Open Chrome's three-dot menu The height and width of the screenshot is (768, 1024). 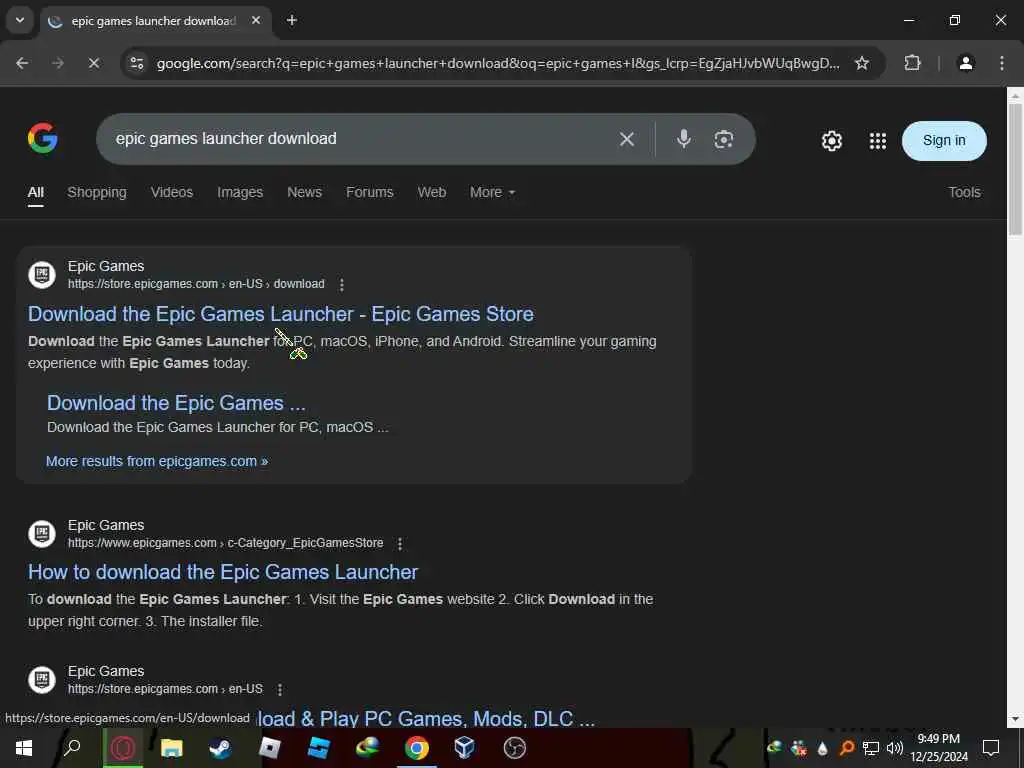[1002, 63]
